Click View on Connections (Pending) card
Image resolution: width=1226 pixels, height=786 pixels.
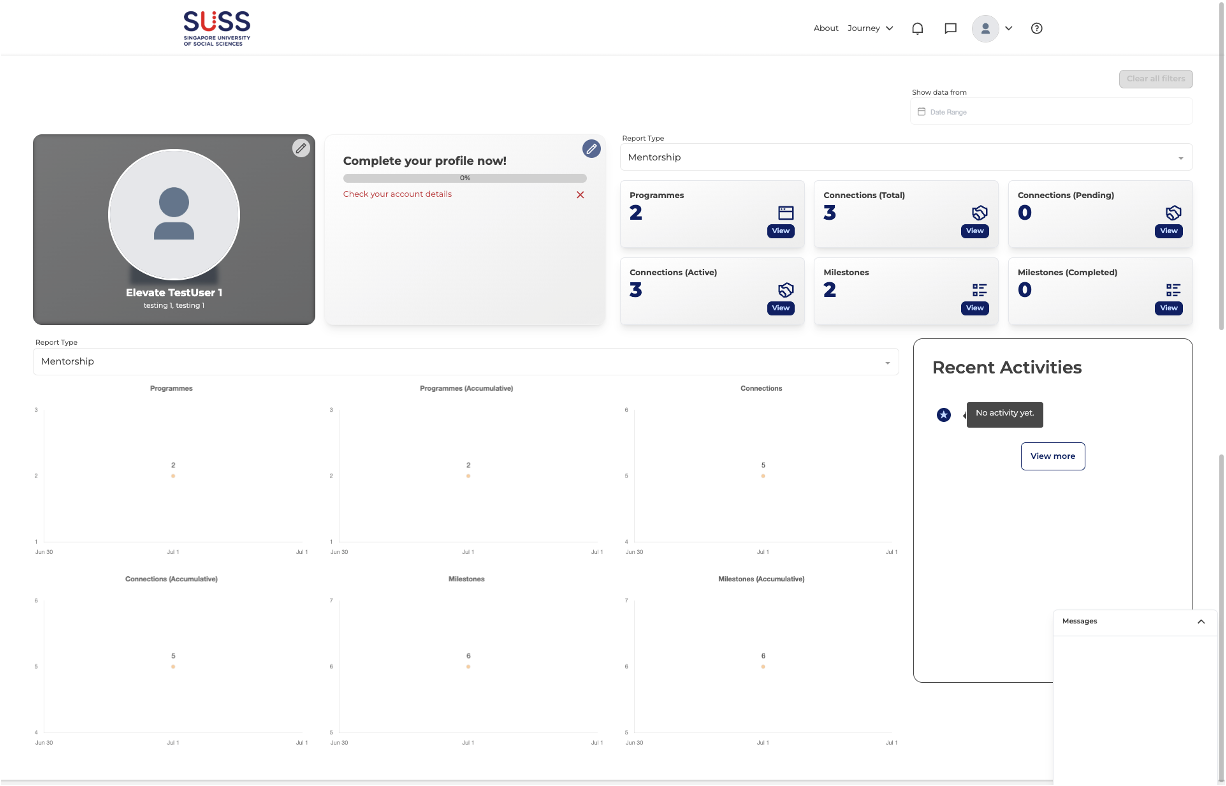point(1168,231)
